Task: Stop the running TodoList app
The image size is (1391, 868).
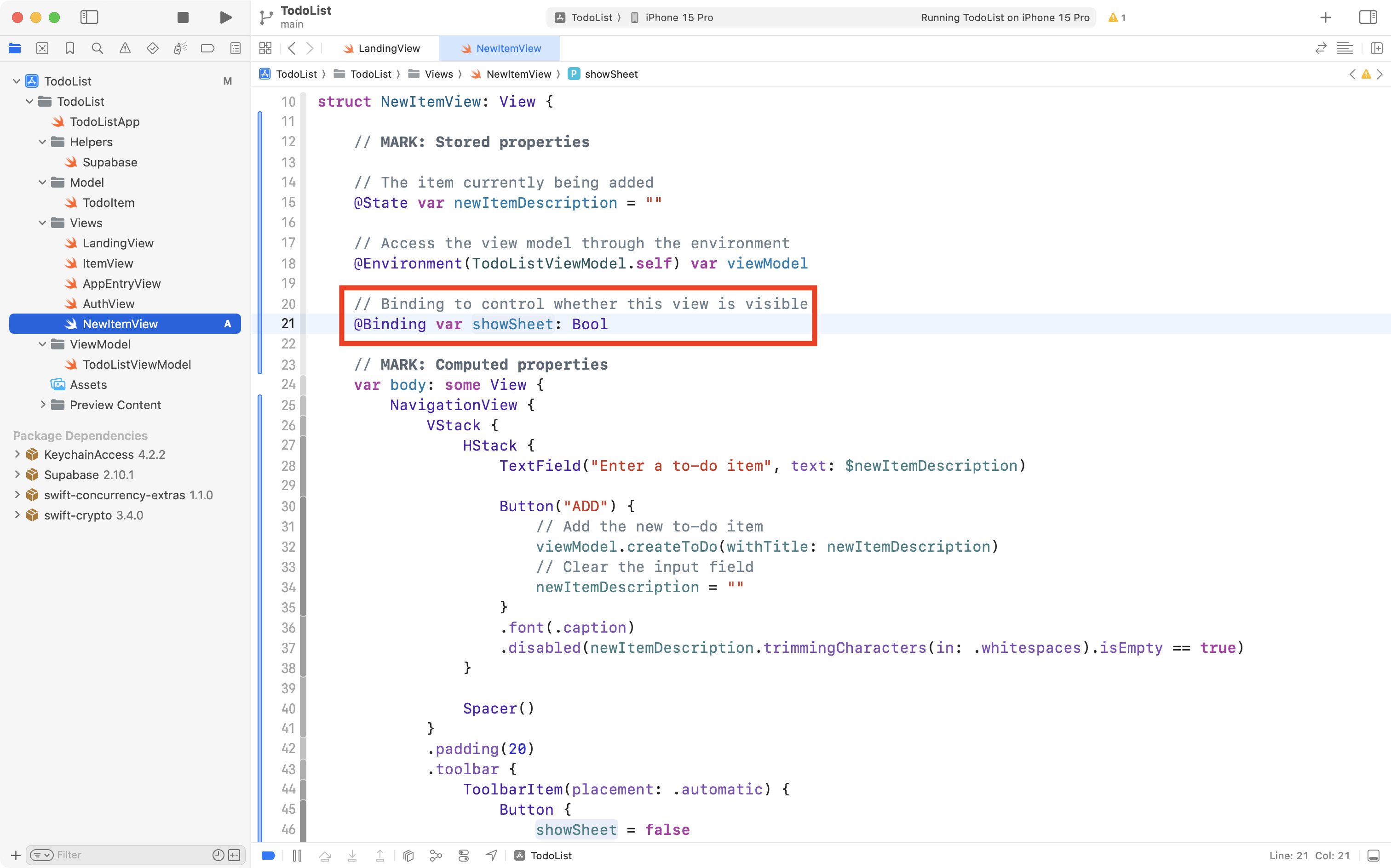Action: tap(183, 17)
